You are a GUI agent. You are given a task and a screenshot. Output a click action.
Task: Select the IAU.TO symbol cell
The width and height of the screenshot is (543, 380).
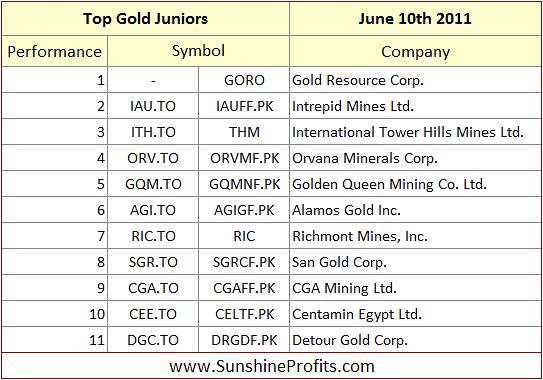click(153, 106)
